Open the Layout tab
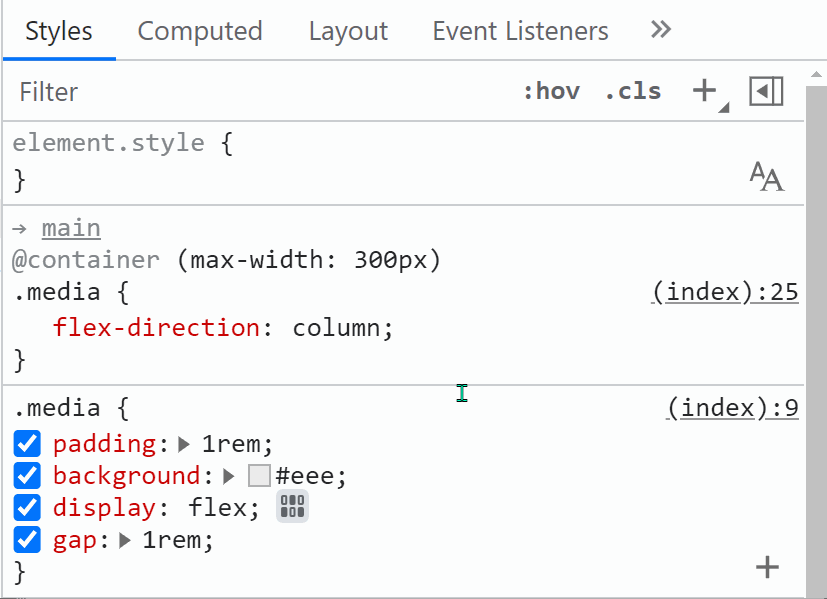 pos(347,31)
